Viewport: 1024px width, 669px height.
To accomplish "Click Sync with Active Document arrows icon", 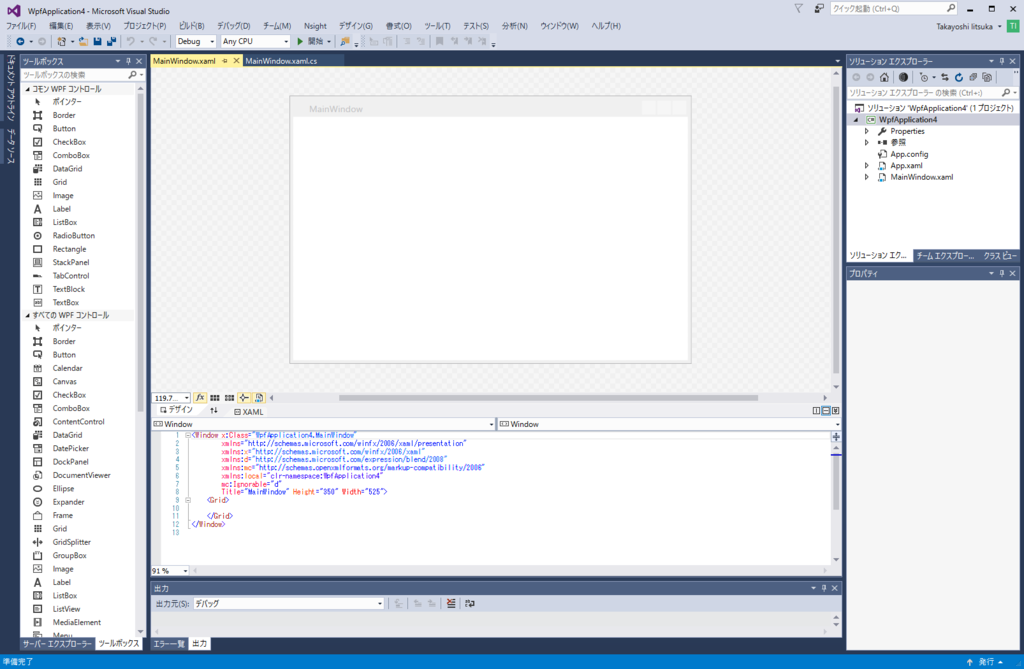I will click(x=944, y=77).
